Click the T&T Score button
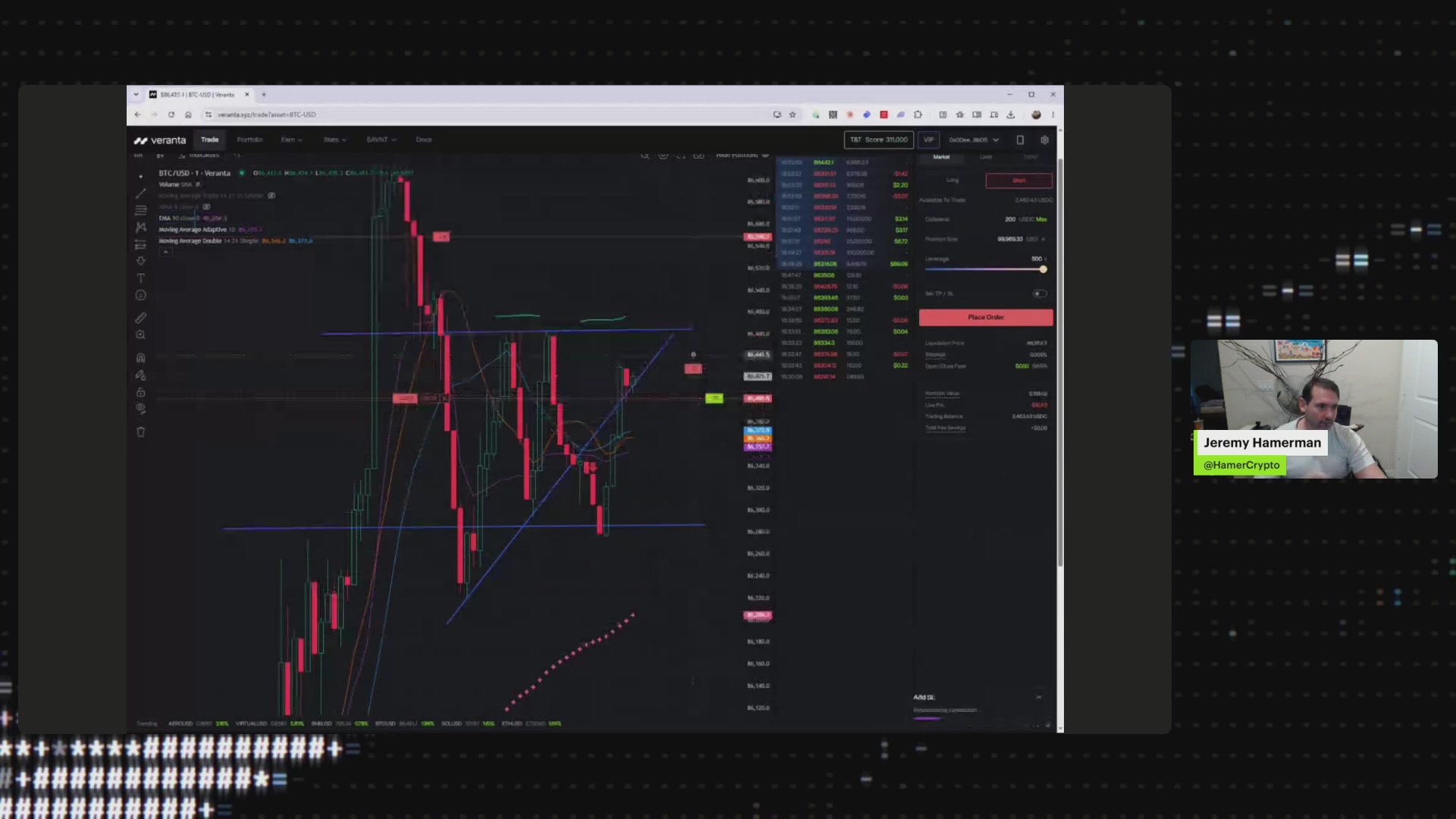The image size is (1456, 819). [879, 140]
